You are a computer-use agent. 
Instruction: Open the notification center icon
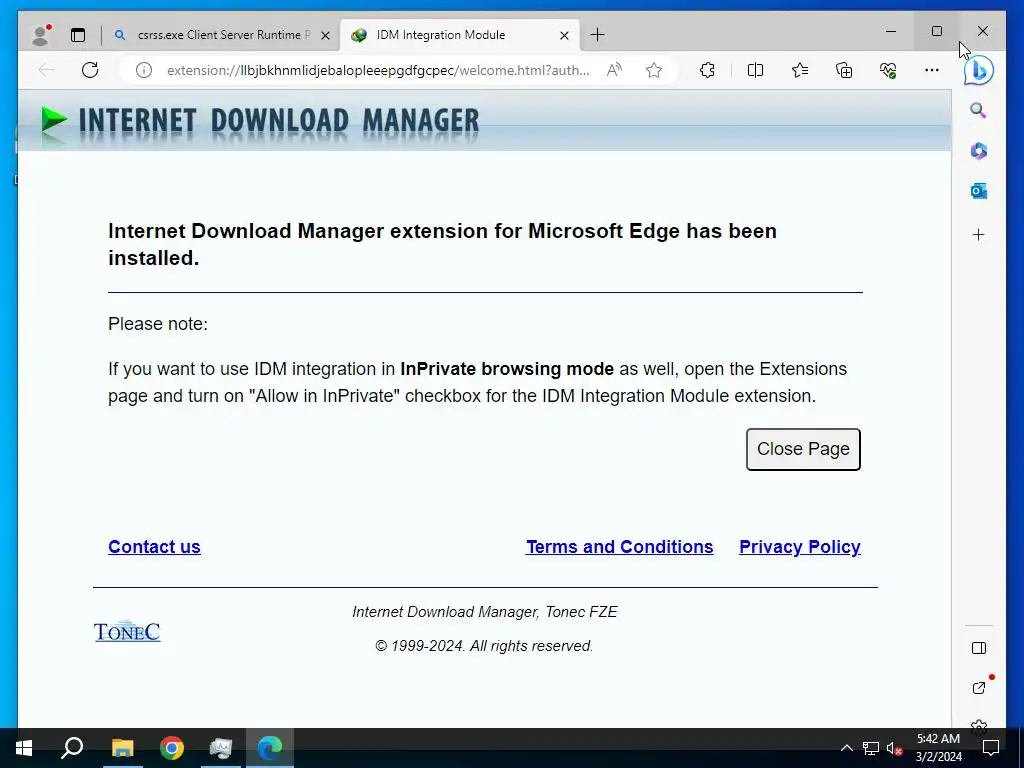point(991,748)
